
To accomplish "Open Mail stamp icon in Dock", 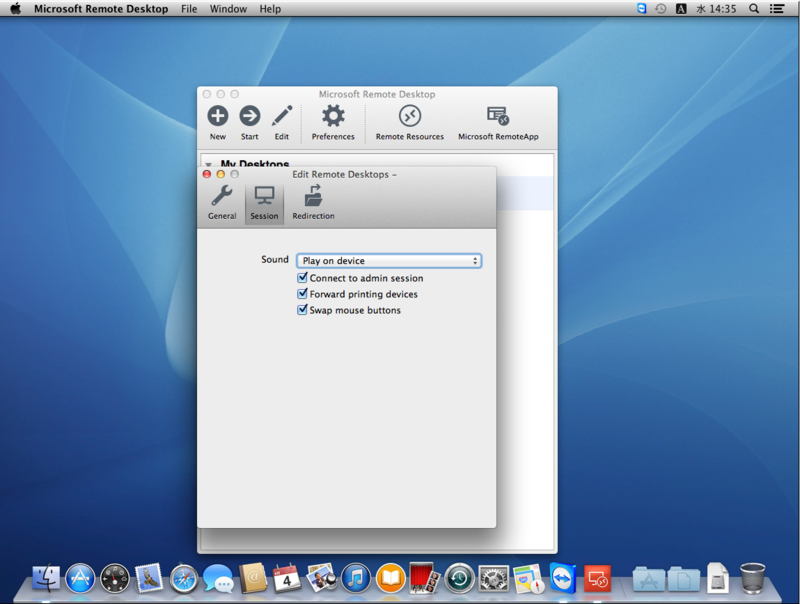I will (148, 578).
